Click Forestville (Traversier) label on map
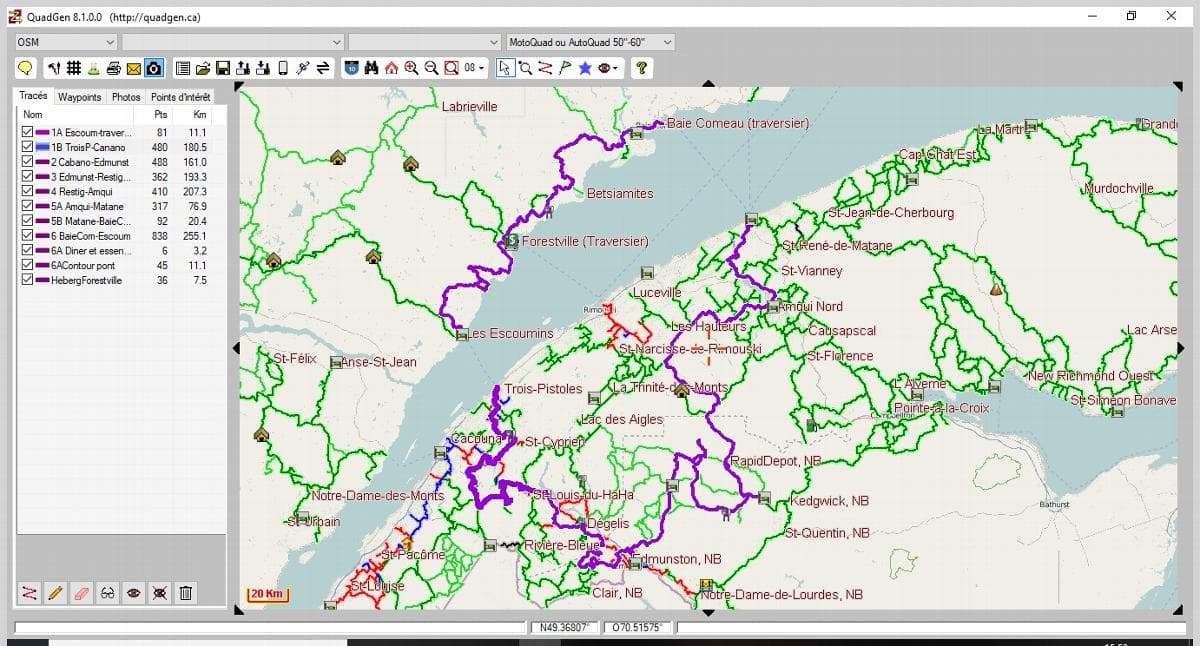 coord(585,242)
